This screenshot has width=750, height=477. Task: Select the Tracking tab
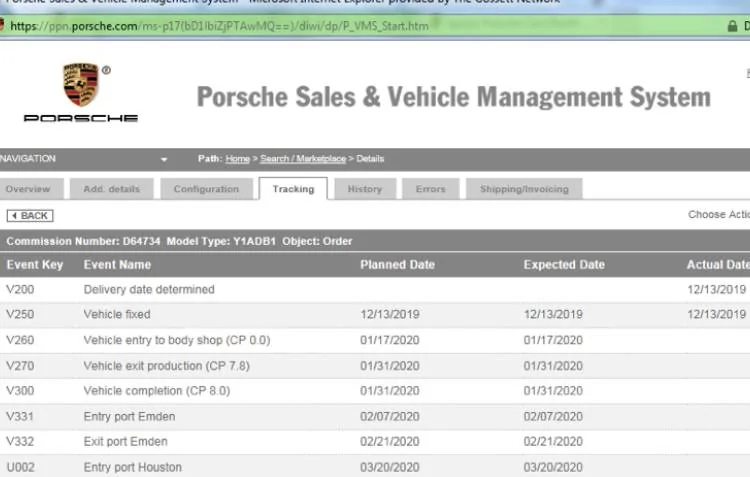pos(293,189)
